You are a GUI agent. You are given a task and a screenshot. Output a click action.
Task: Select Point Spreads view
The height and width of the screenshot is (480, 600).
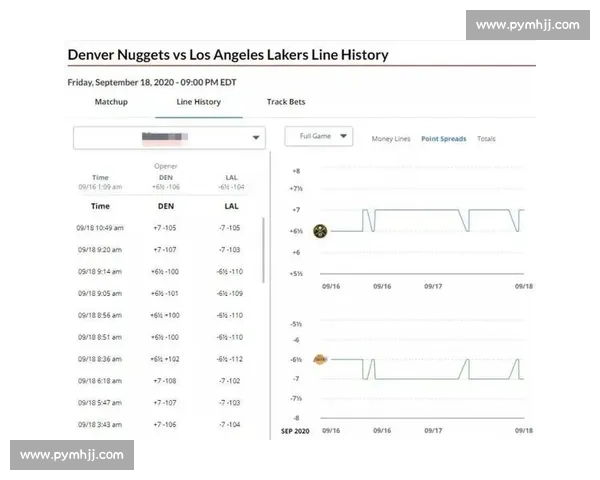443,139
